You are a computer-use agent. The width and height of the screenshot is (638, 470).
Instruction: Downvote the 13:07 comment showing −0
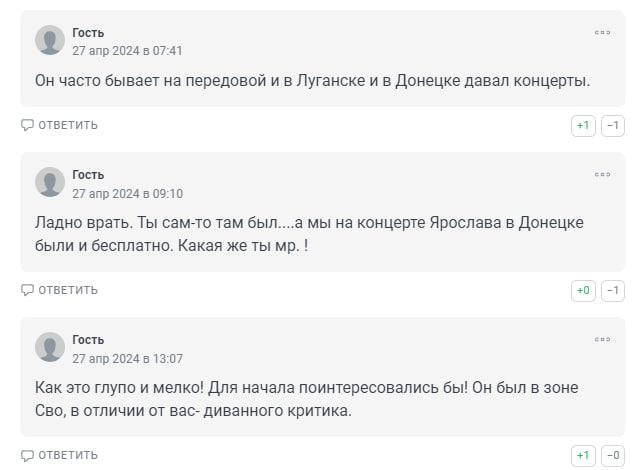pos(612,455)
